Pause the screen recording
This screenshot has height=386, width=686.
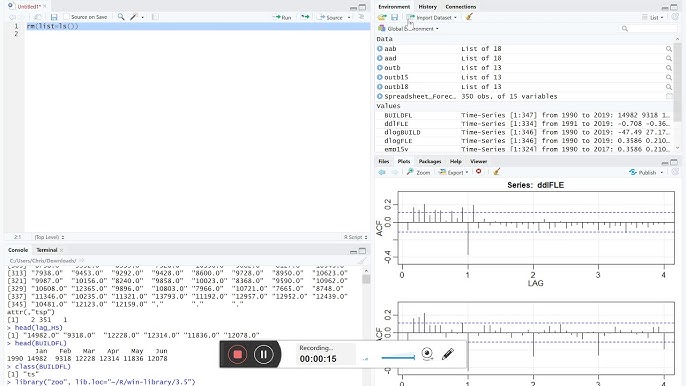click(x=263, y=354)
